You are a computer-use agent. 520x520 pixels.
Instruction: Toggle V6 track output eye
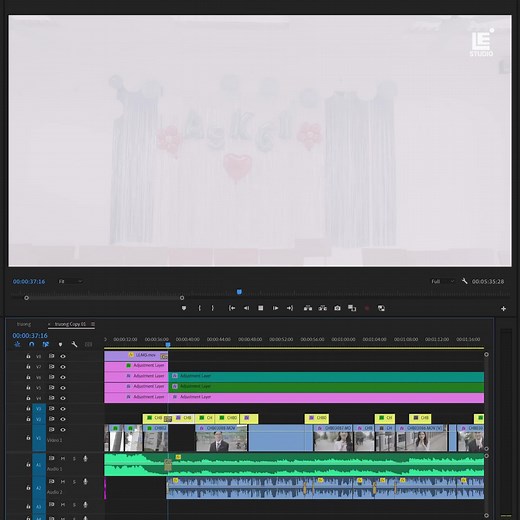(x=63, y=377)
